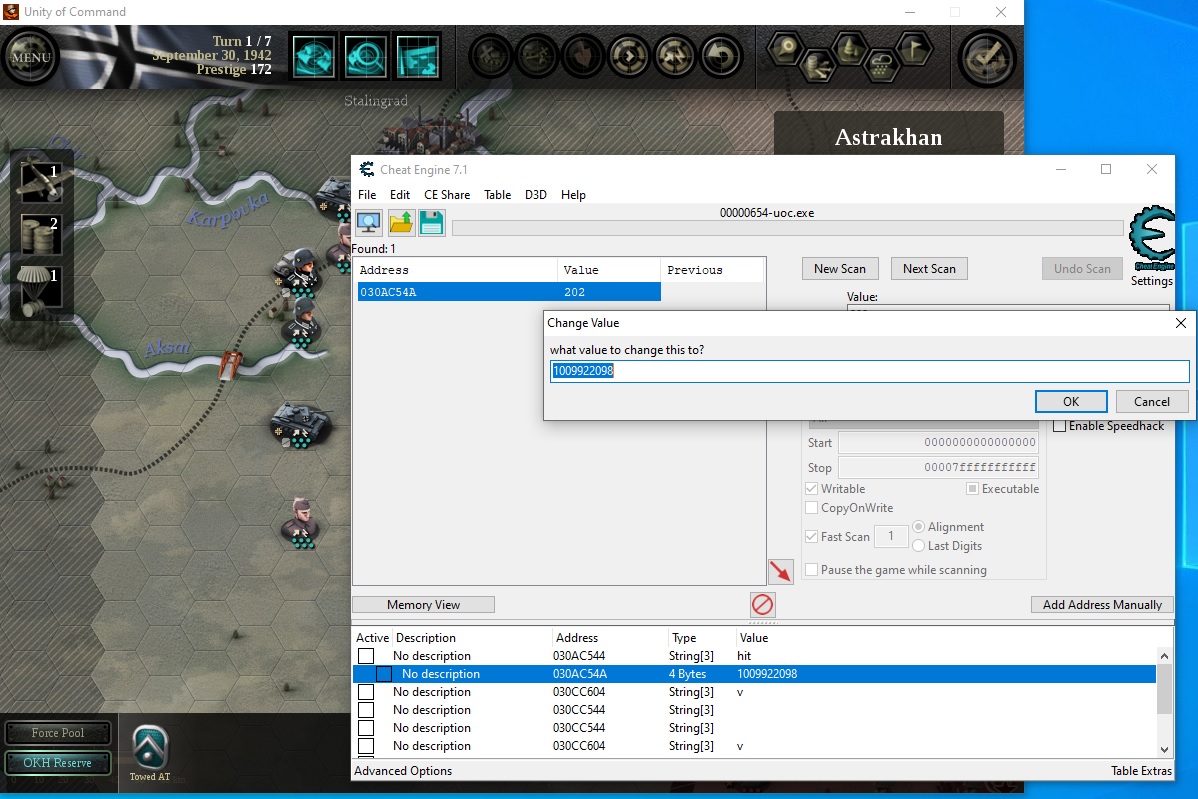Image resolution: width=1198 pixels, height=799 pixels.
Task: Click OK in Change Value dialog
Action: coord(1070,401)
